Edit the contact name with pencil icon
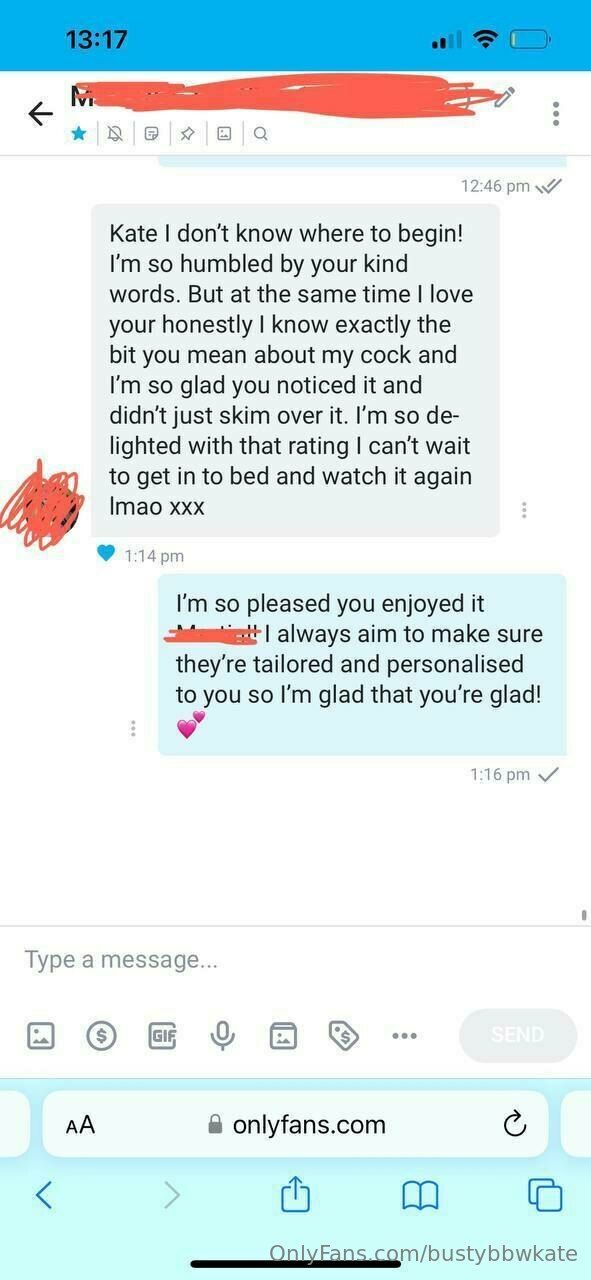Image resolution: width=591 pixels, height=1280 pixels. coord(505,97)
